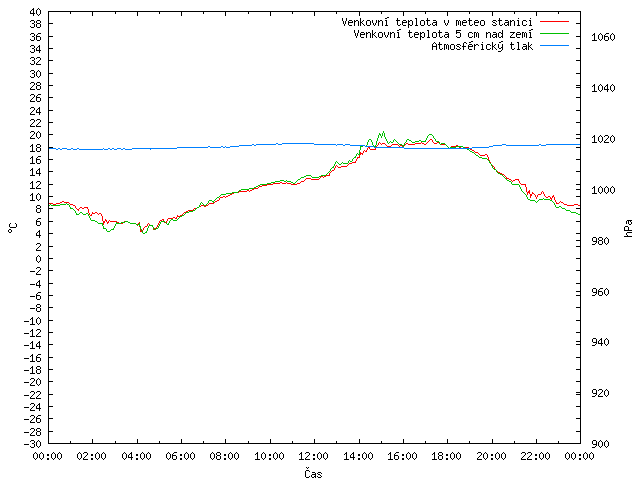Click the blue legend line sample
640x480 pixels.
tap(554, 46)
